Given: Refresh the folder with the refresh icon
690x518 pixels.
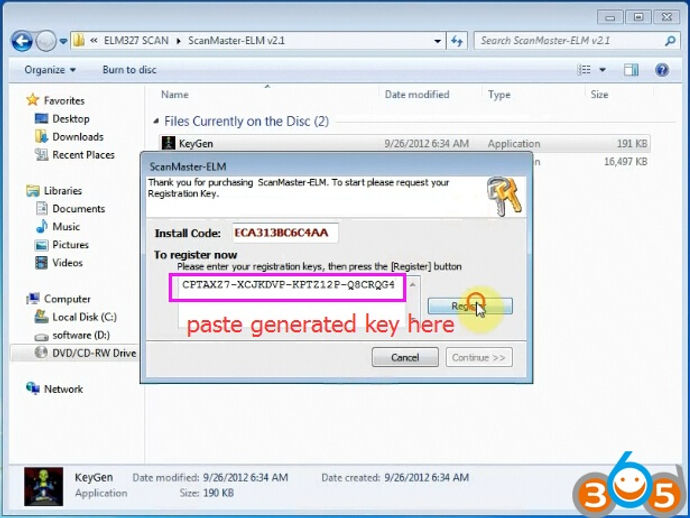Looking at the screenshot, I should (457, 41).
